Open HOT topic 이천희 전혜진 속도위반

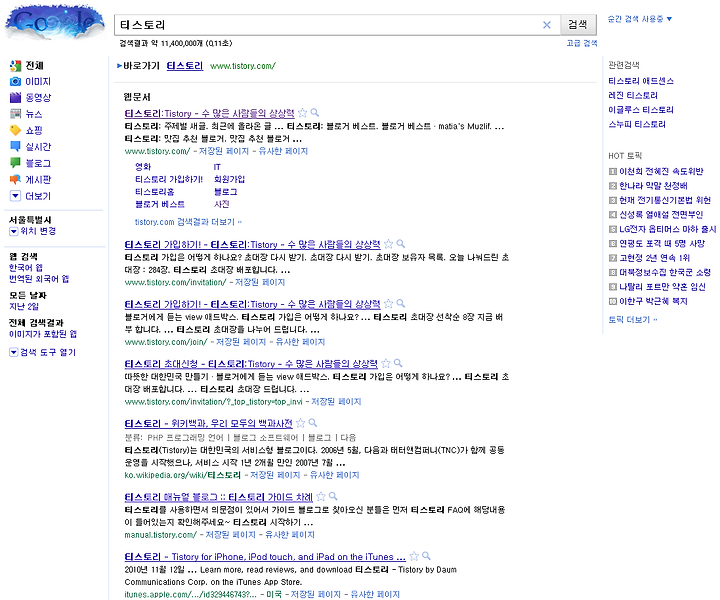click(661, 172)
